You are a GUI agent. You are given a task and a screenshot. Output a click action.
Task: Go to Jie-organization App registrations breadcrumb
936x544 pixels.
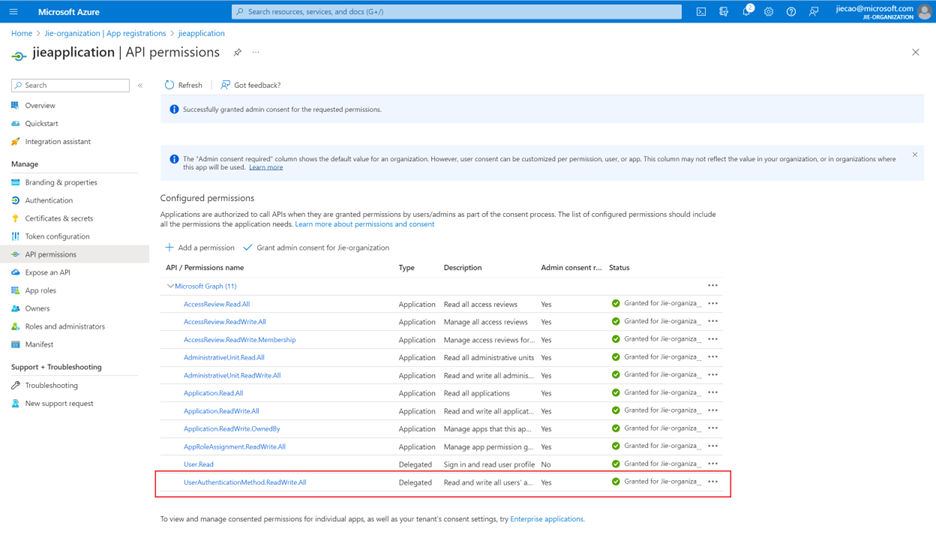click(105, 33)
